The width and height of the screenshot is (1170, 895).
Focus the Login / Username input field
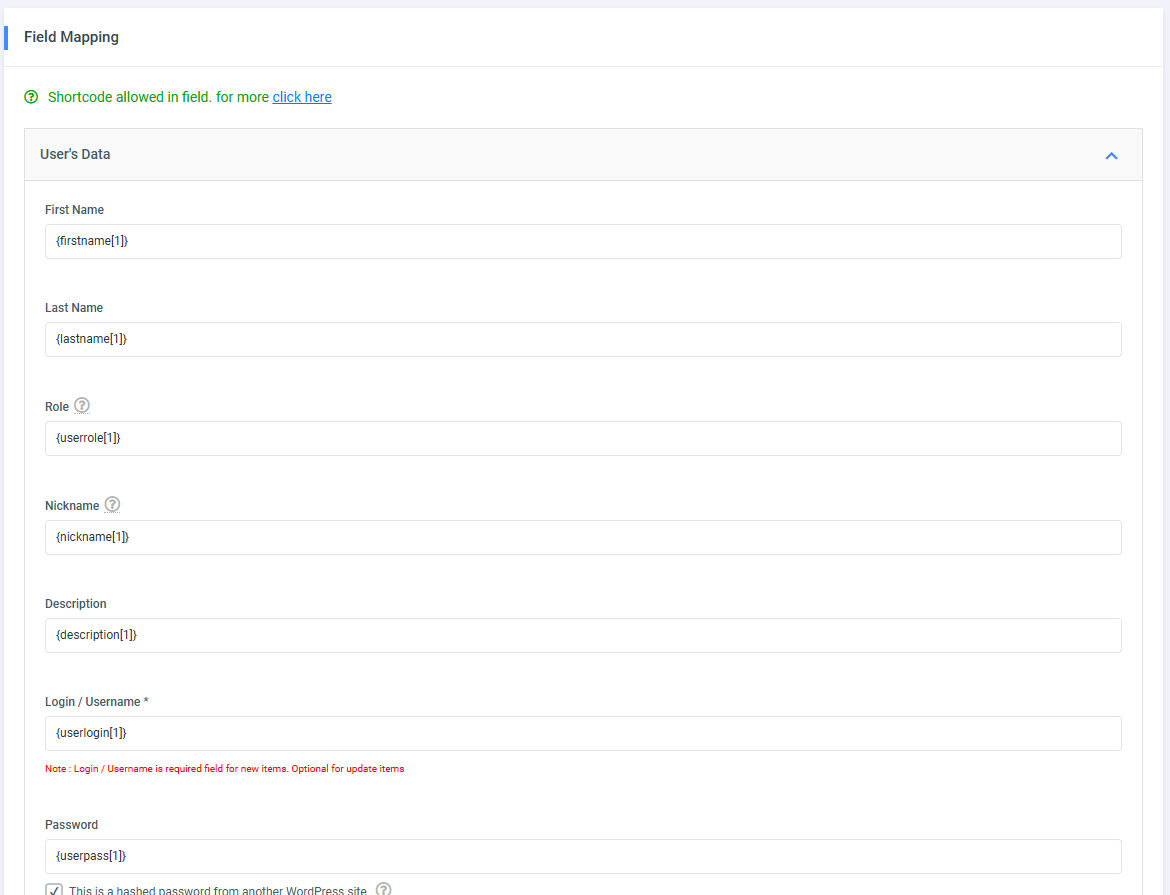point(582,733)
